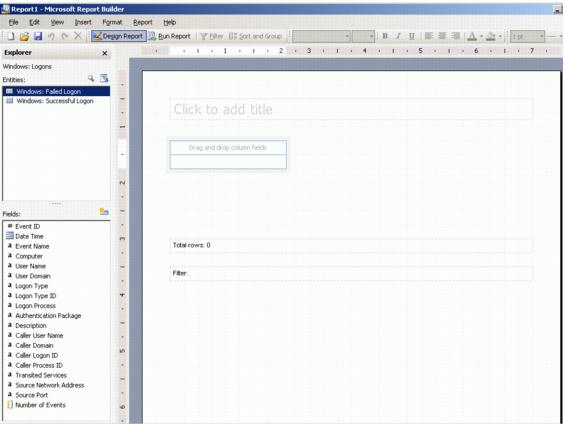Screen dimensions: 565x424
Task: Select Windows: Successful Logon entity
Action: (x=56, y=101)
